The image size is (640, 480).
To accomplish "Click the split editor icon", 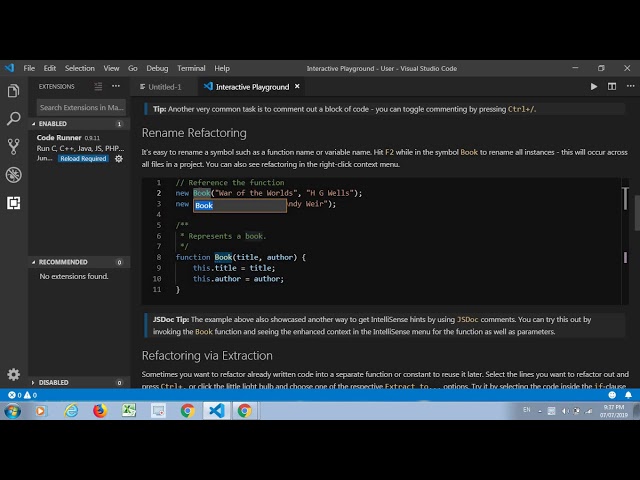I will 612,87.
